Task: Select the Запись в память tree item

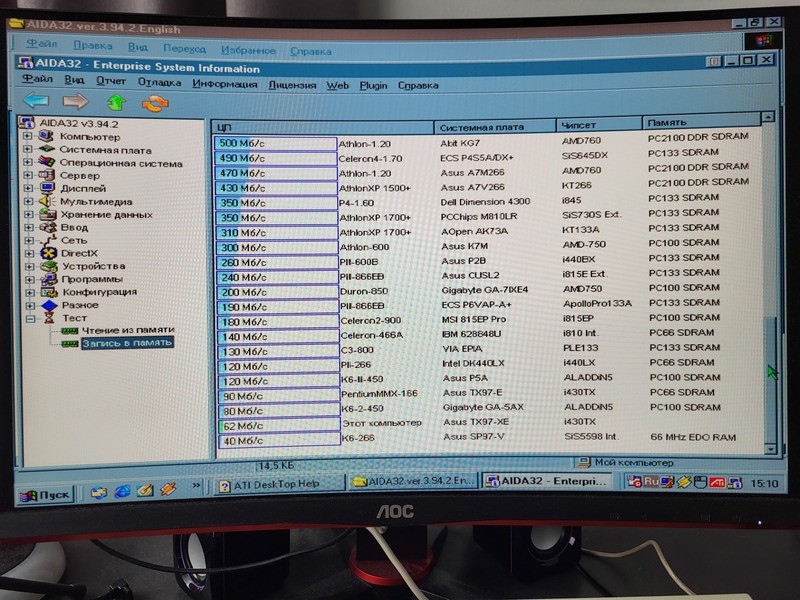Action: pyautogui.click(x=127, y=343)
